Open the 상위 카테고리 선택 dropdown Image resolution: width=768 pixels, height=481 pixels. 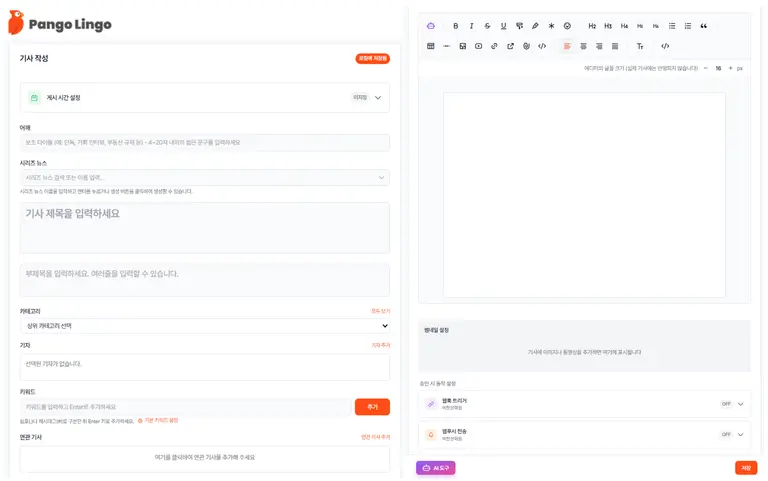pyautogui.click(x=205, y=326)
